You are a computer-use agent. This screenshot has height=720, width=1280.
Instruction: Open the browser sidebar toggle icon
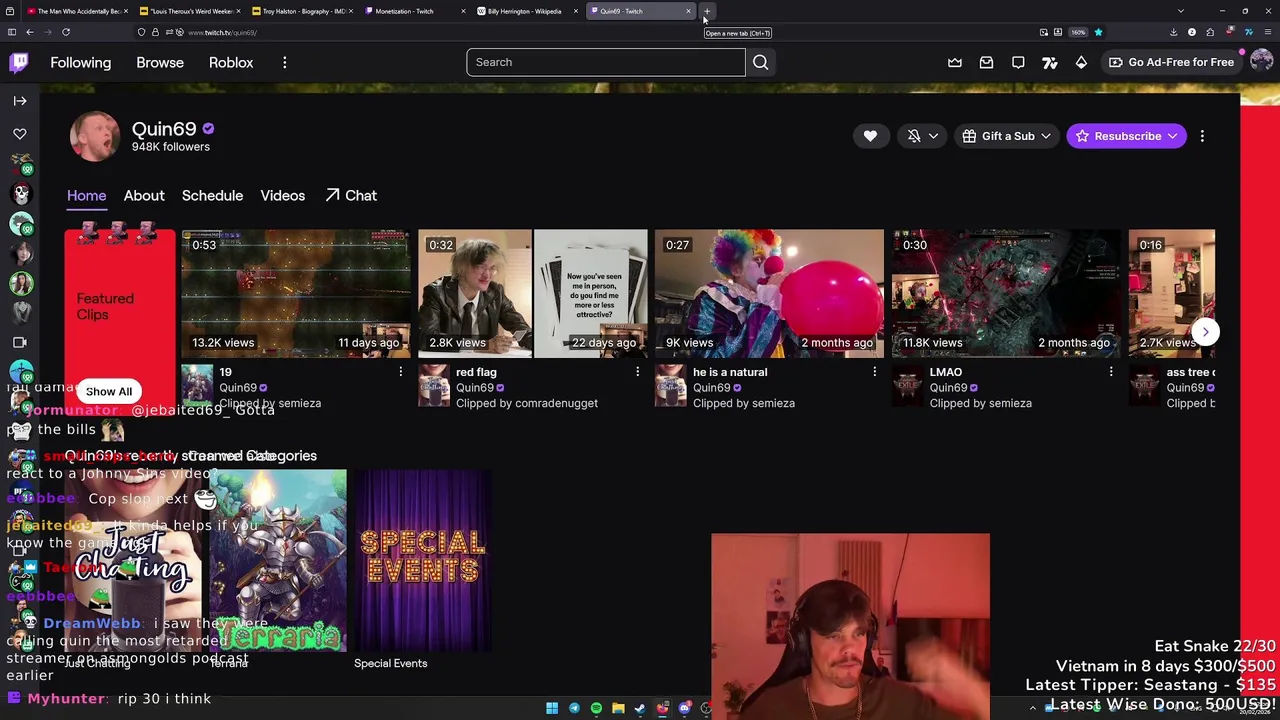point(12,32)
